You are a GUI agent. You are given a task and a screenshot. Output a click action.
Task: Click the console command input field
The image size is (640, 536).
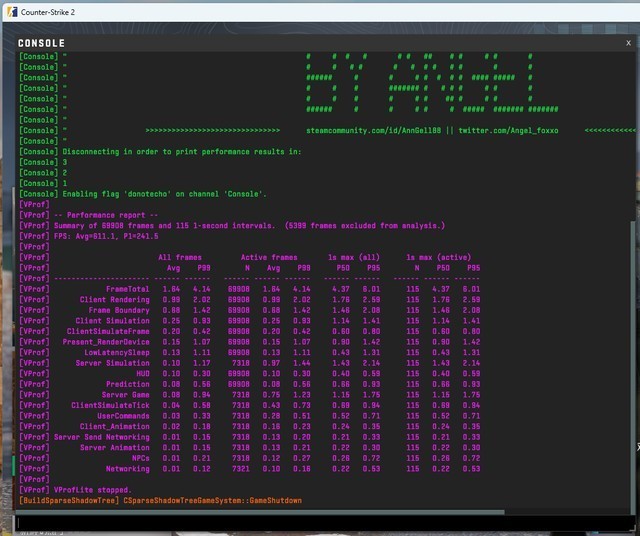click(x=318, y=522)
